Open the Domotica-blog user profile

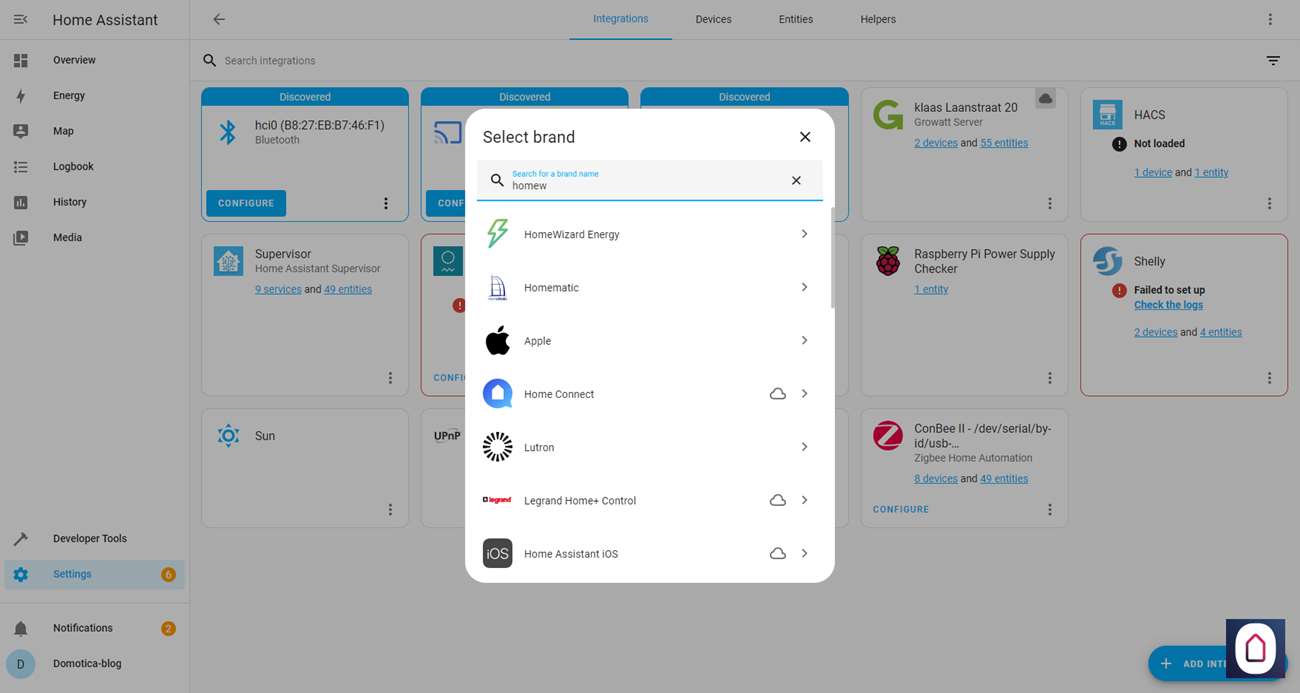click(94, 664)
